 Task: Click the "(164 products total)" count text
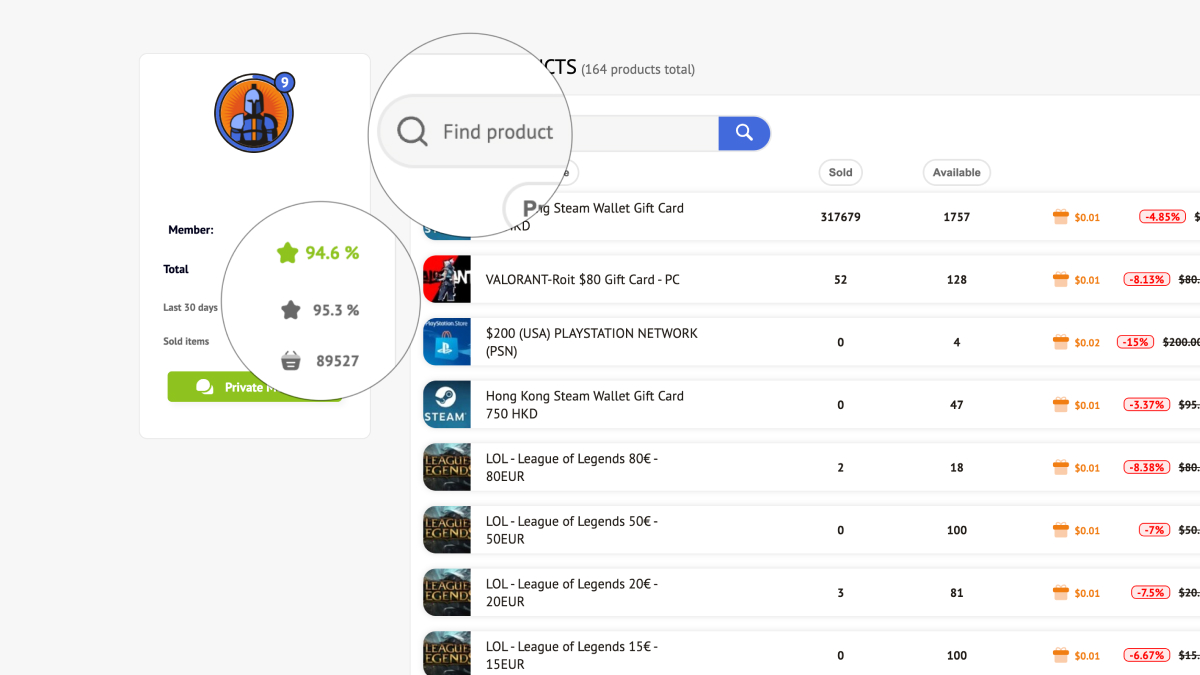[638, 70]
